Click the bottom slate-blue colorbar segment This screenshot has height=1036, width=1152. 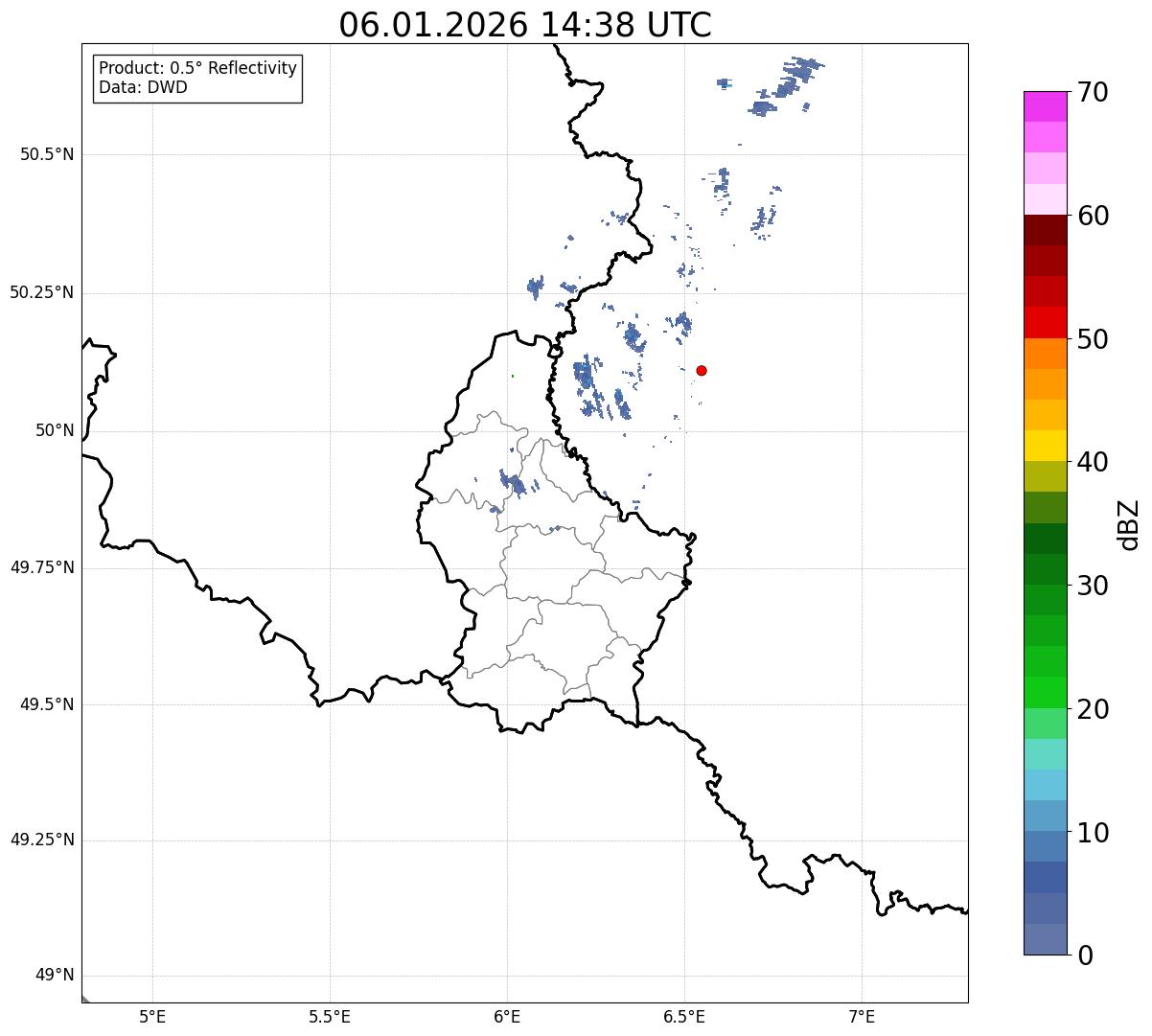click(x=1045, y=939)
